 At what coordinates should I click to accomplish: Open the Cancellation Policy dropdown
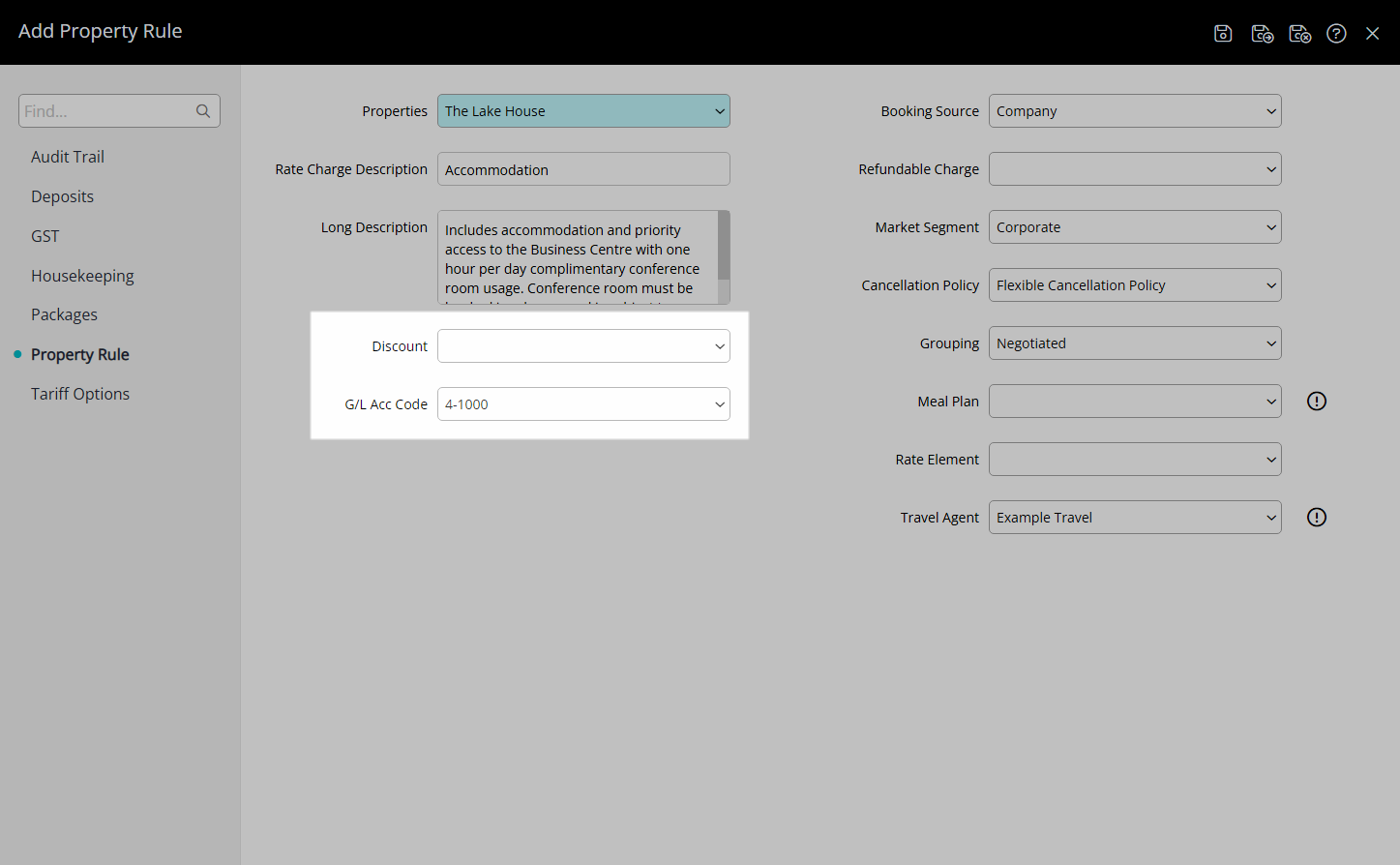pyautogui.click(x=1135, y=285)
